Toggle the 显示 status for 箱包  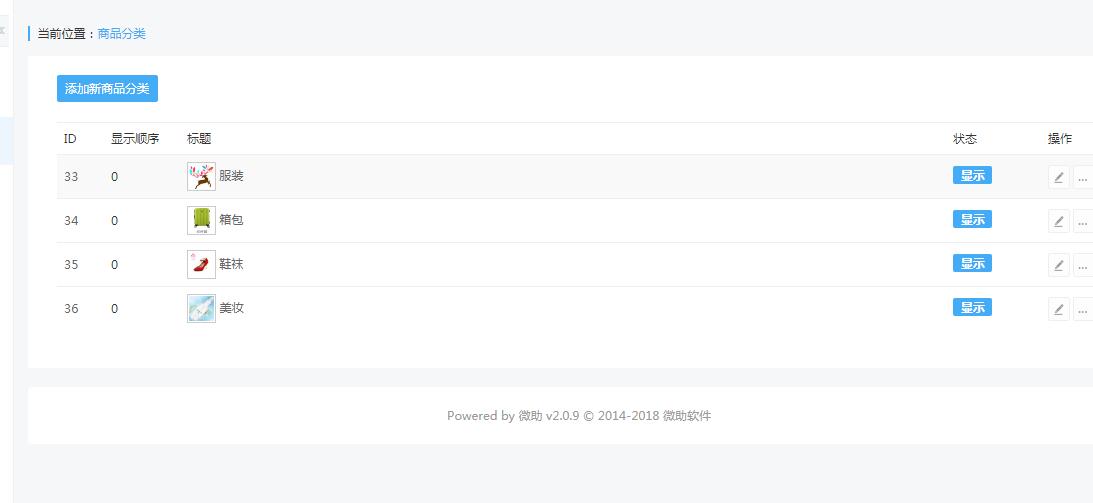pos(972,220)
